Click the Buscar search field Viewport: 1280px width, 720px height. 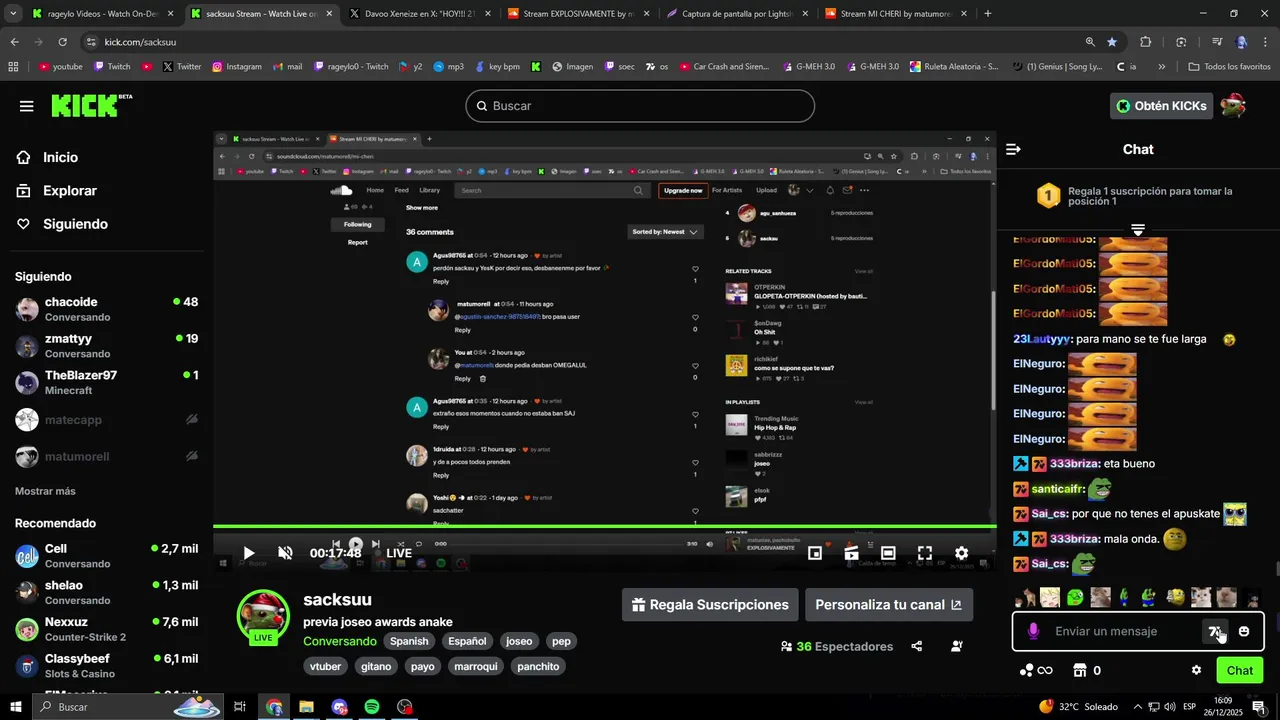[x=640, y=106]
